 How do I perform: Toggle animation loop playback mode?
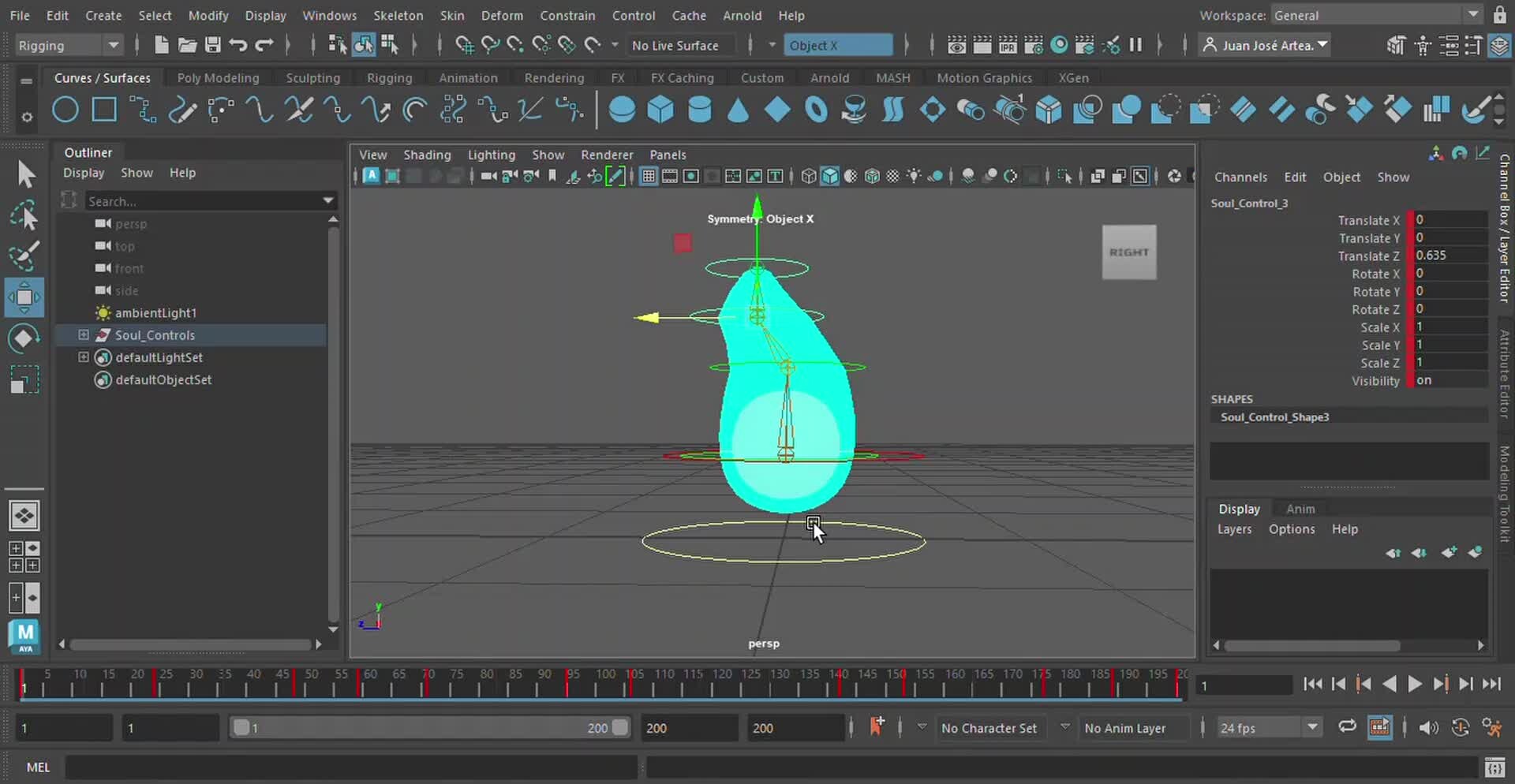click(1347, 727)
